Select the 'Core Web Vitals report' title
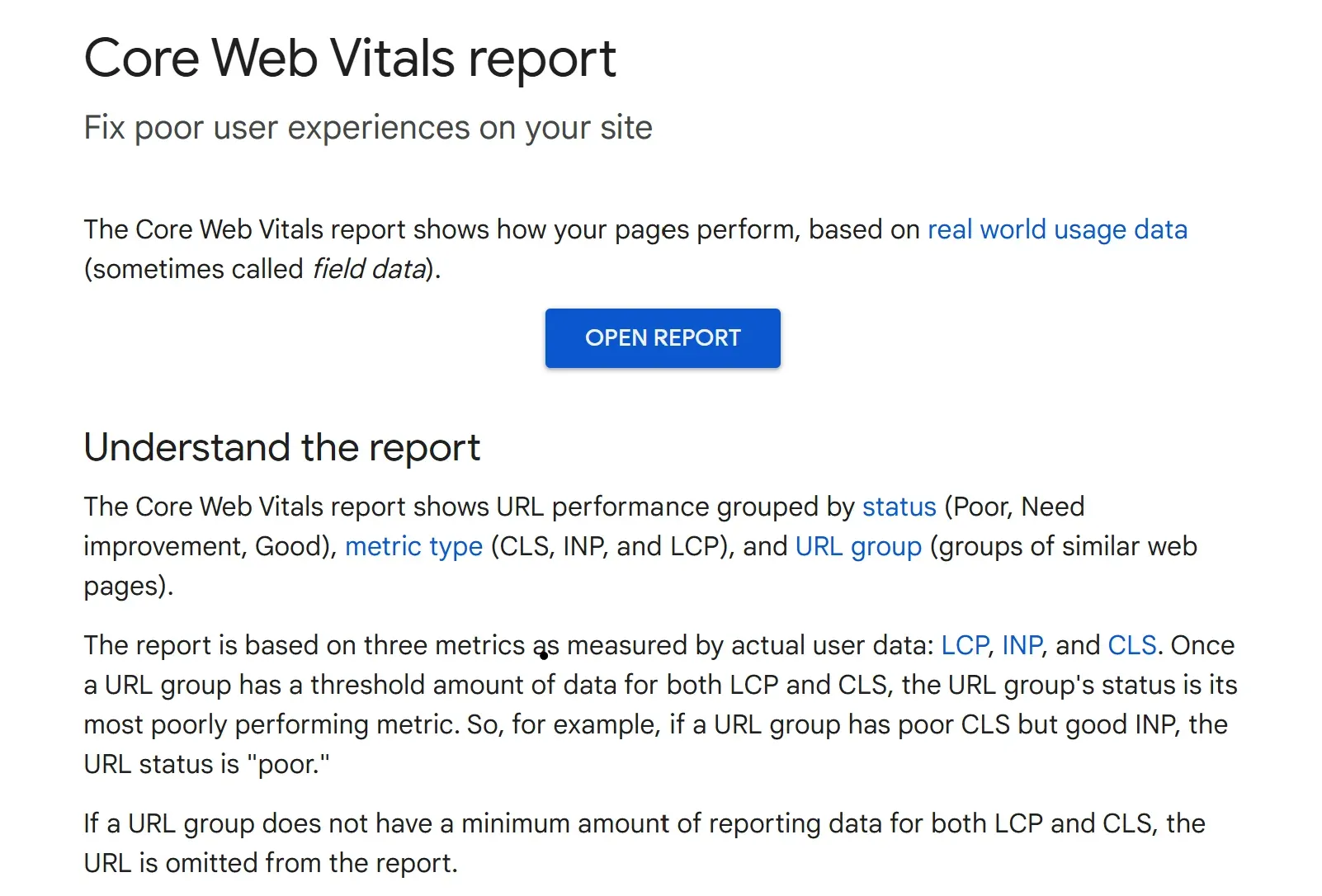 (x=350, y=59)
